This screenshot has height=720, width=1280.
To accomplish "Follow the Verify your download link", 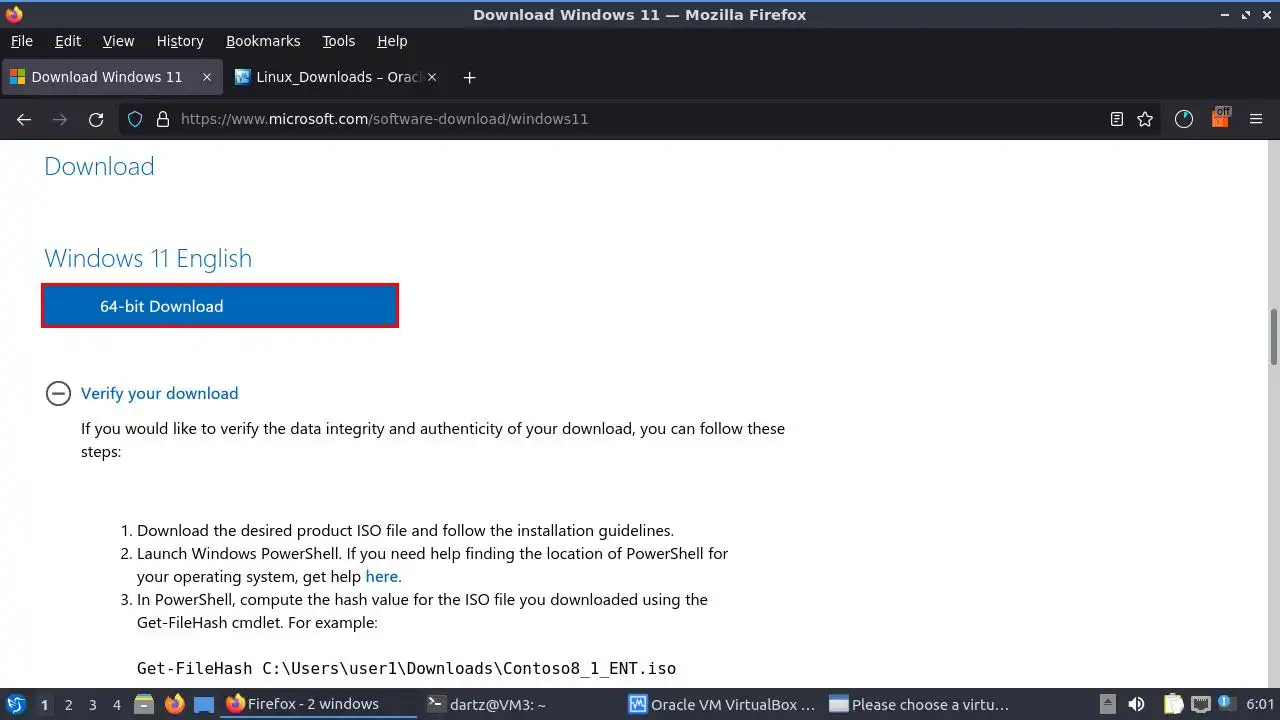I will click(160, 393).
